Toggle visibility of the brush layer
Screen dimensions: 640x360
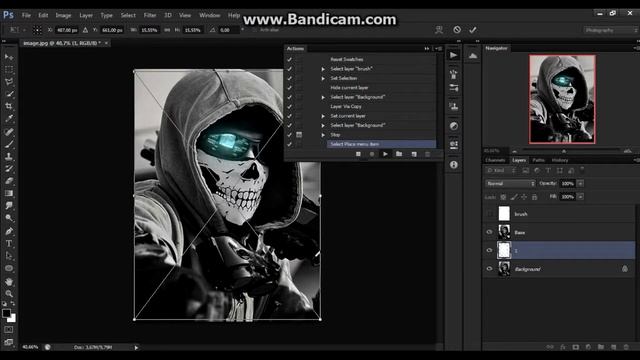tap(489, 213)
